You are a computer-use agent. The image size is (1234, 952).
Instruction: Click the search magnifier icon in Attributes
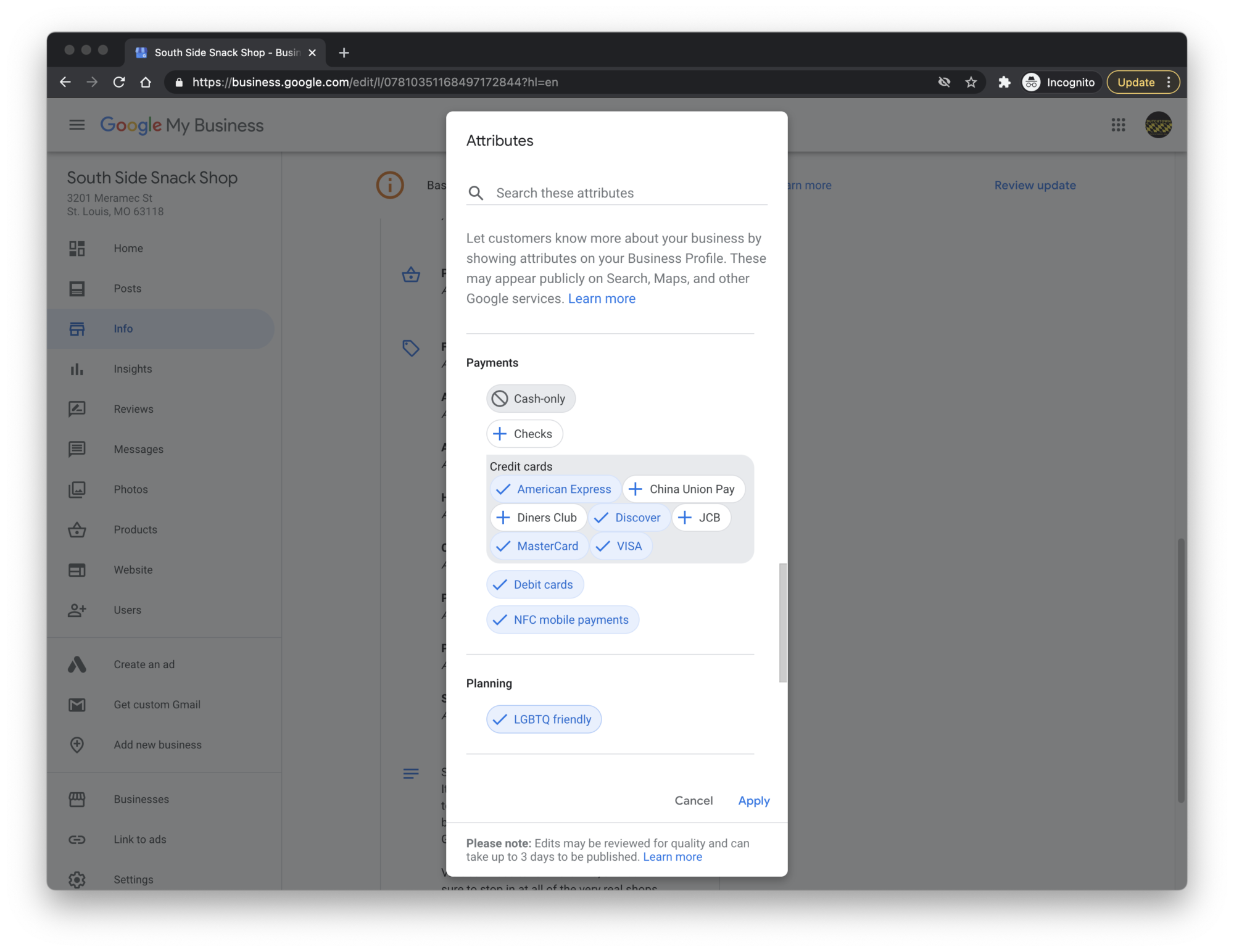point(476,193)
